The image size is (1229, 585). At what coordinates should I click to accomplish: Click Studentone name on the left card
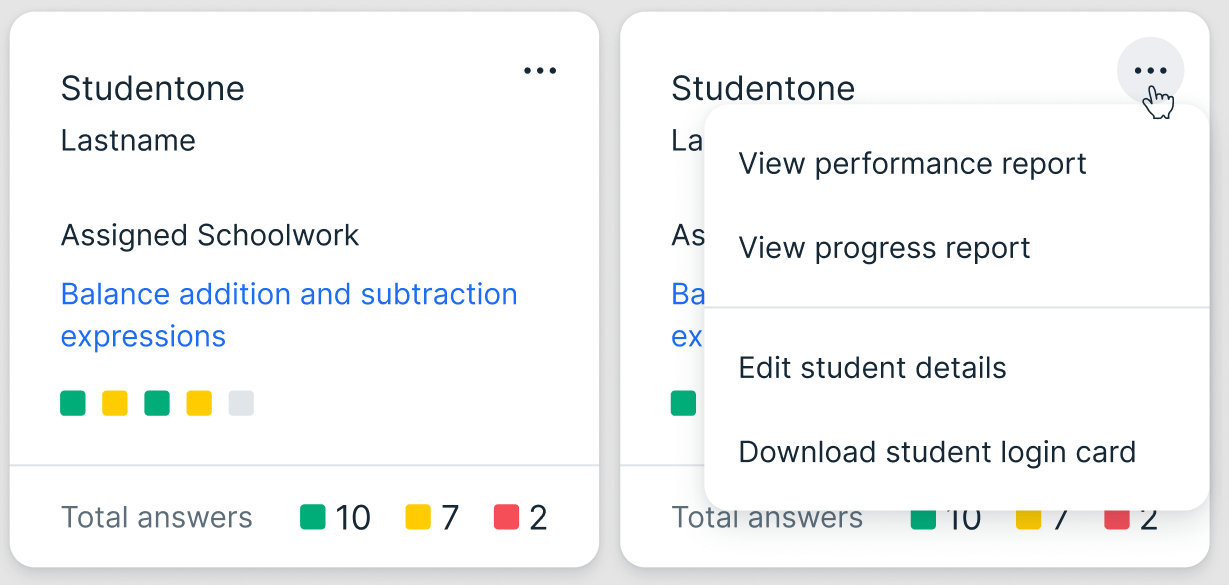pos(153,89)
